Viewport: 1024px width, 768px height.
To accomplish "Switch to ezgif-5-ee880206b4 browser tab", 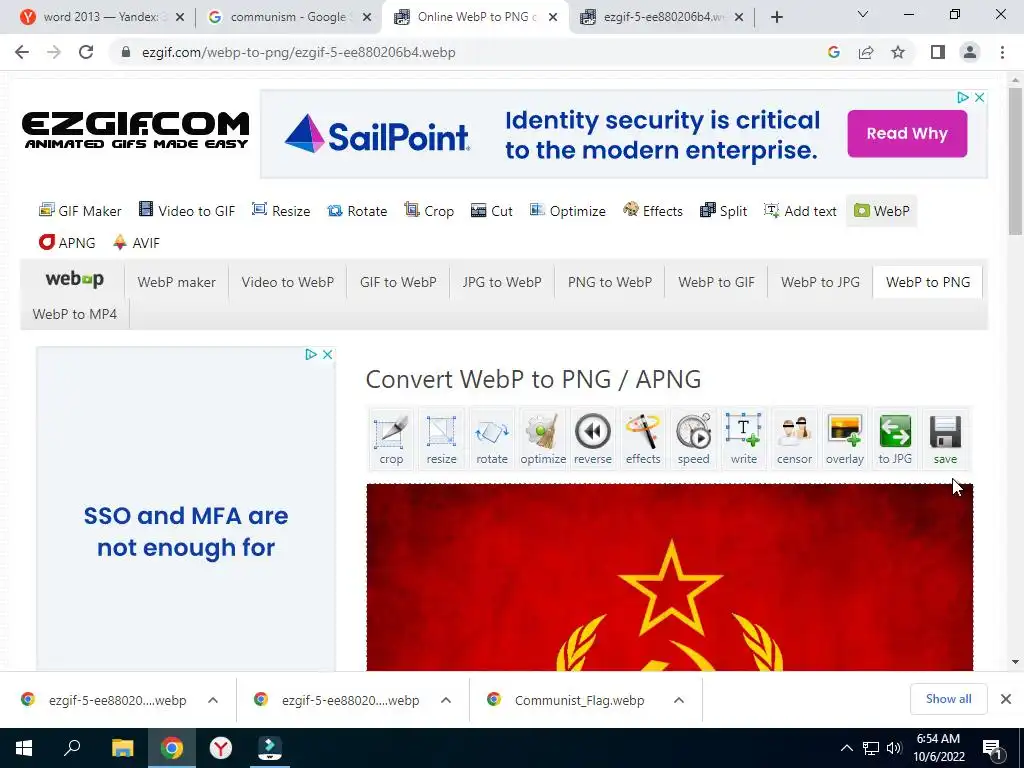I will pyautogui.click(x=663, y=17).
